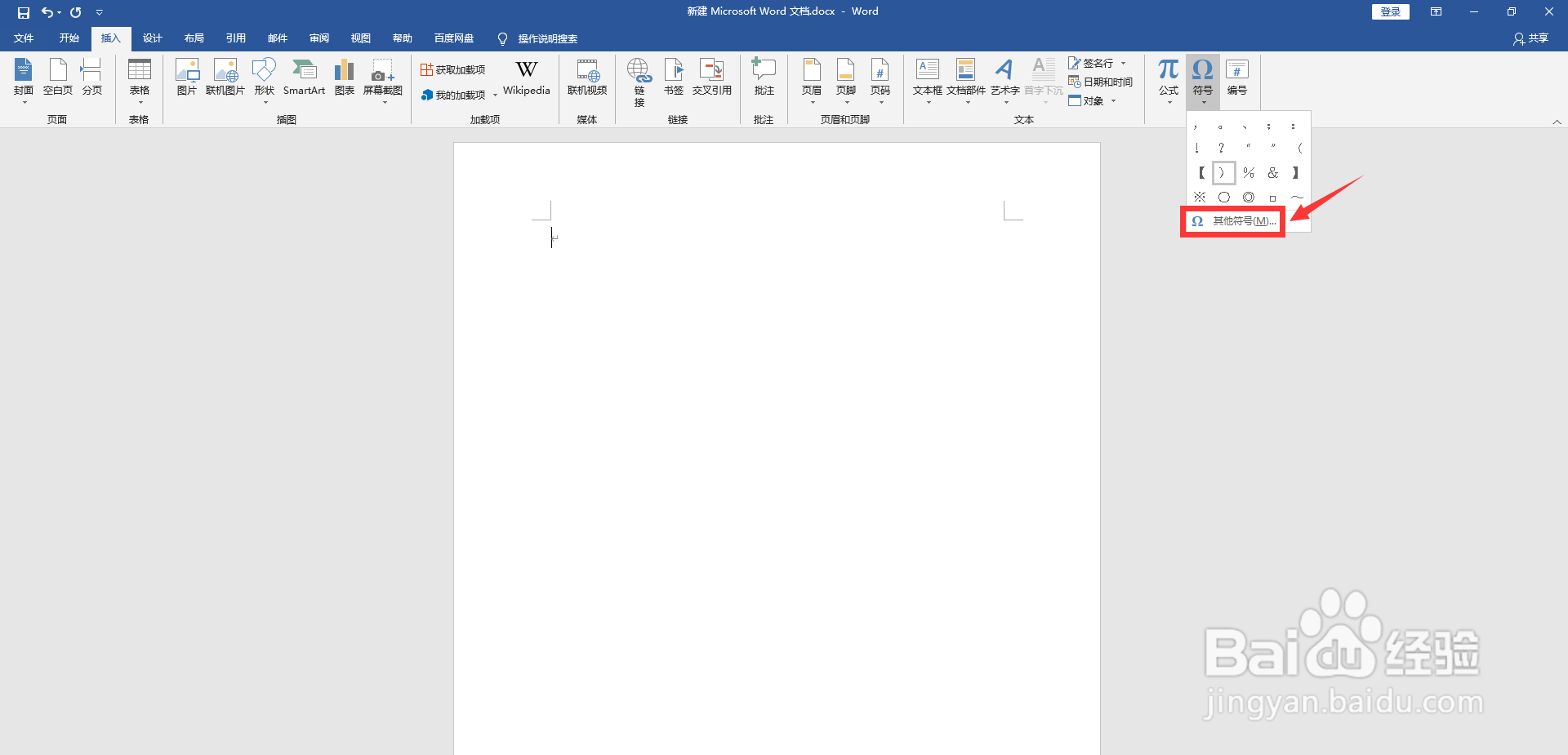Insert a signature line (签名行)
Image resolution: width=1568 pixels, height=755 pixels.
pos(1098,63)
